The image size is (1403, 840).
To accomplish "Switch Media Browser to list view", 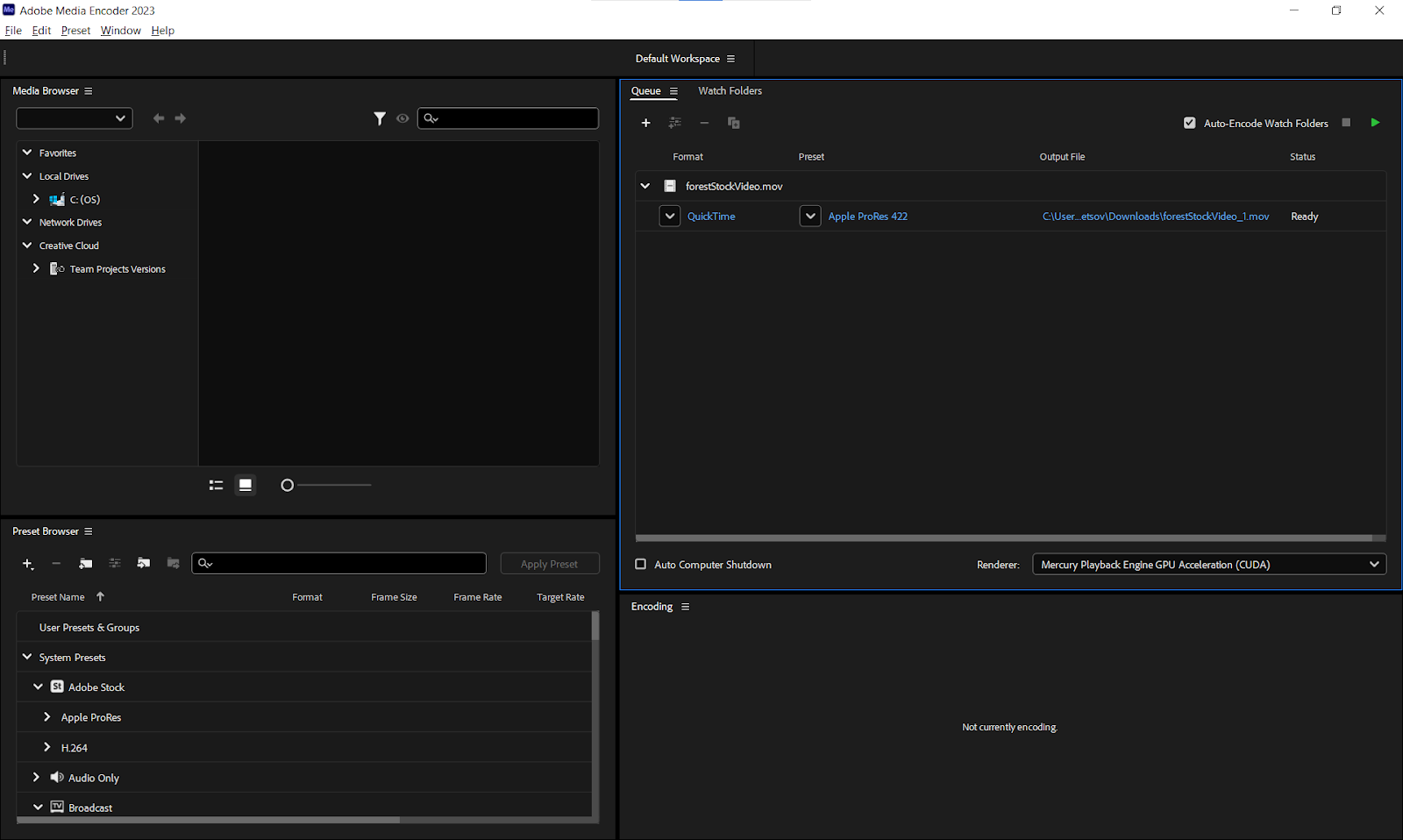I will [x=216, y=485].
